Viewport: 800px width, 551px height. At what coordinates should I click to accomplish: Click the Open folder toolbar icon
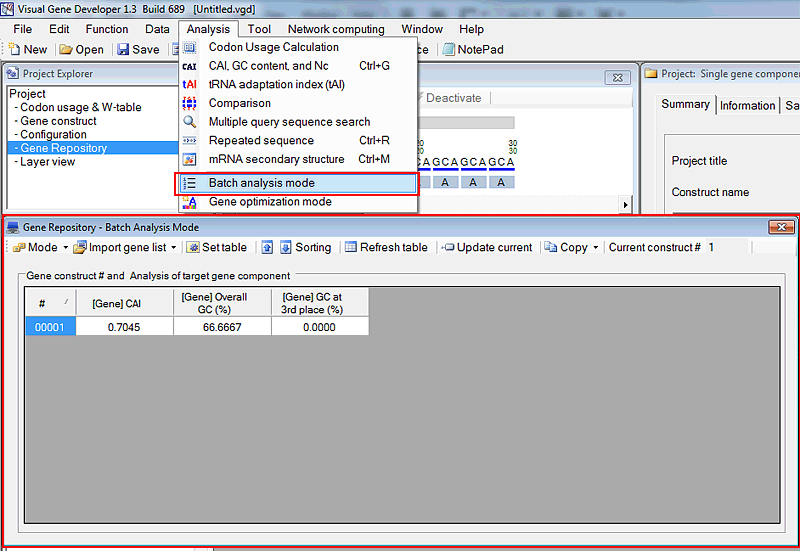click(x=65, y=49)
